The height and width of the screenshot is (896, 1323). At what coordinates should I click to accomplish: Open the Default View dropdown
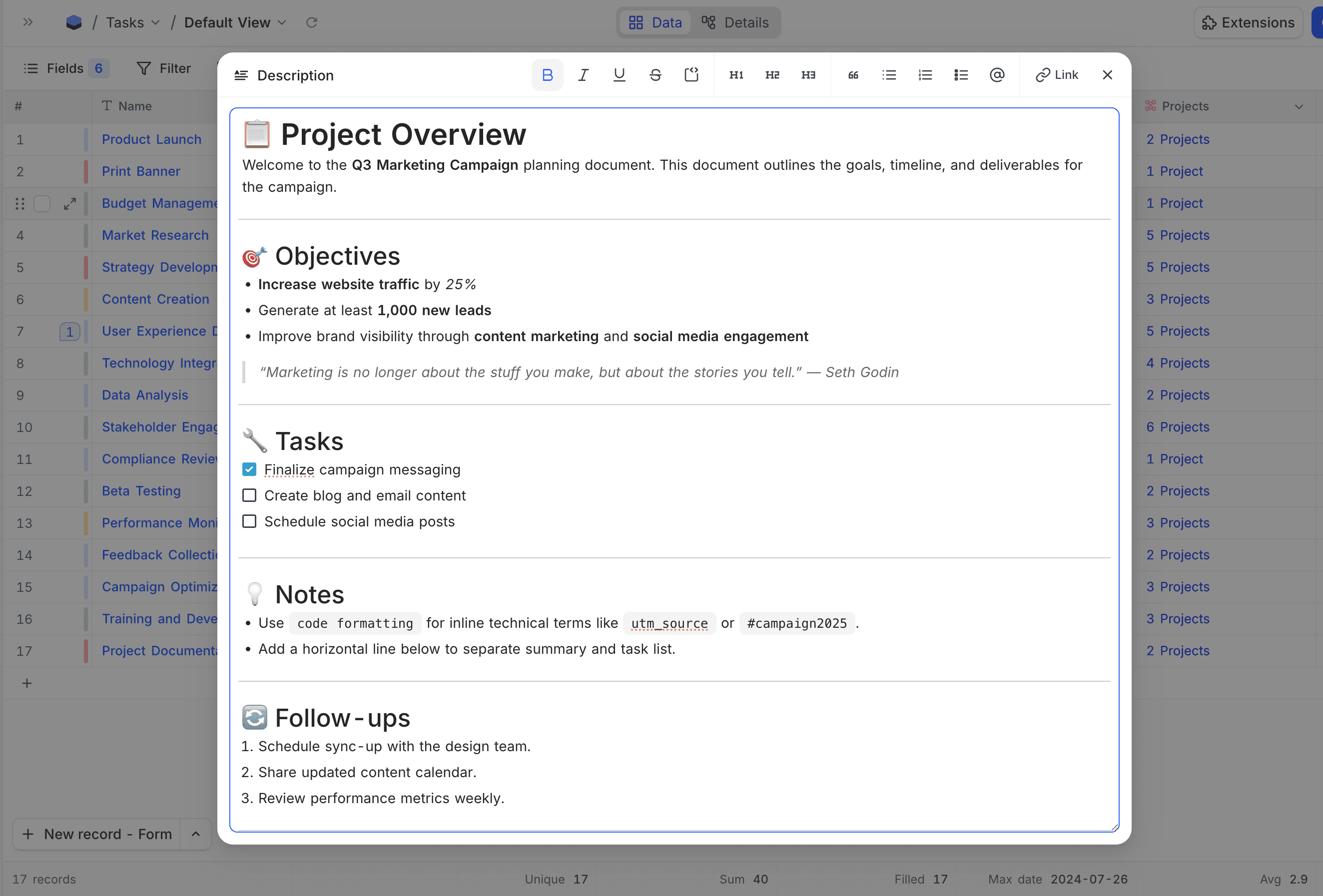coord(234,23)
